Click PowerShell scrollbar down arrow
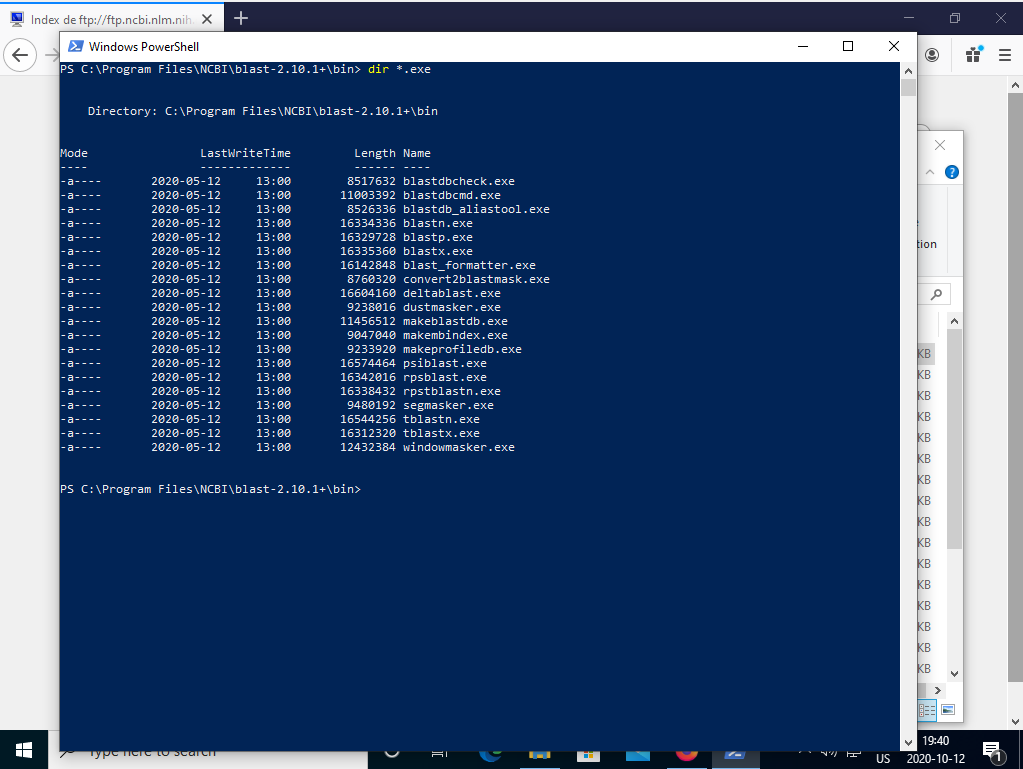This screenshot has width=1023, height=769. point(908,743)
